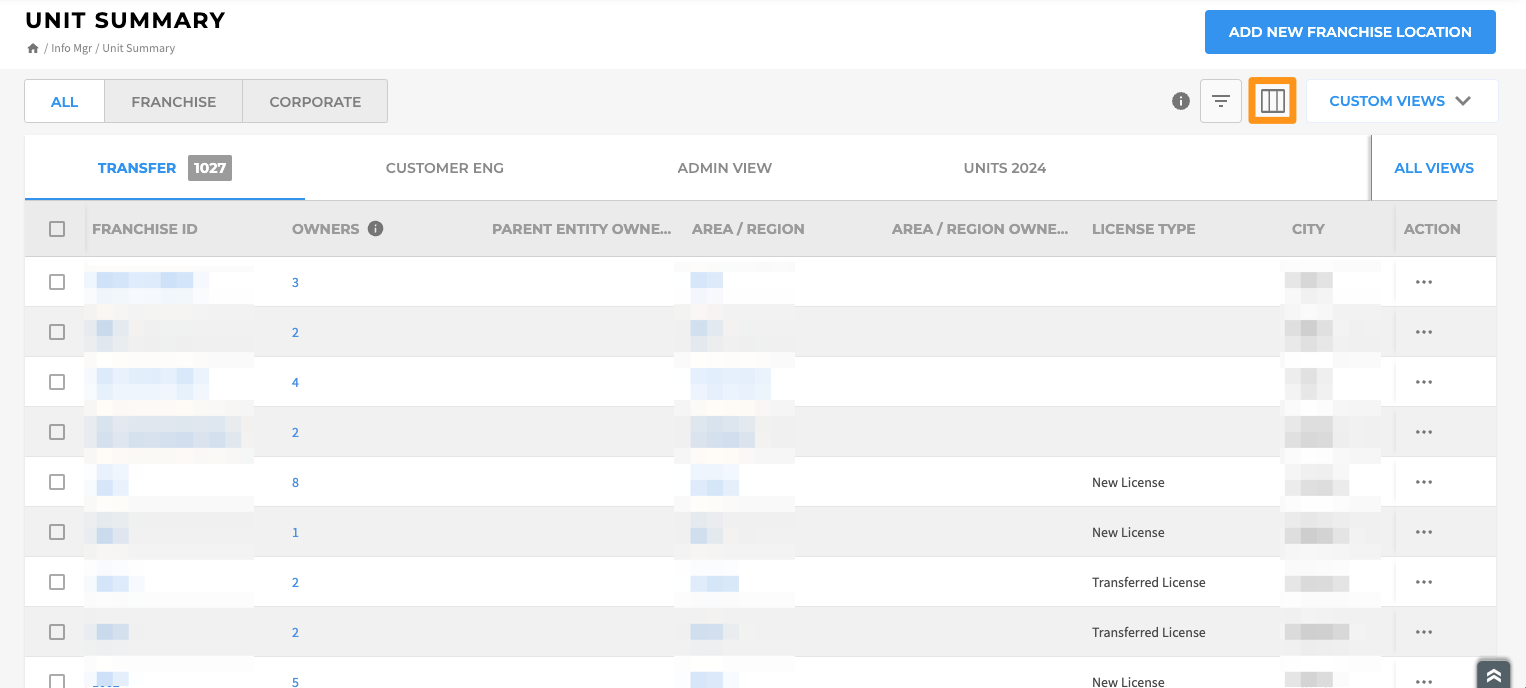Sort by the Franchise ID column header
The image size is (1526, 688).
(145, 229)
